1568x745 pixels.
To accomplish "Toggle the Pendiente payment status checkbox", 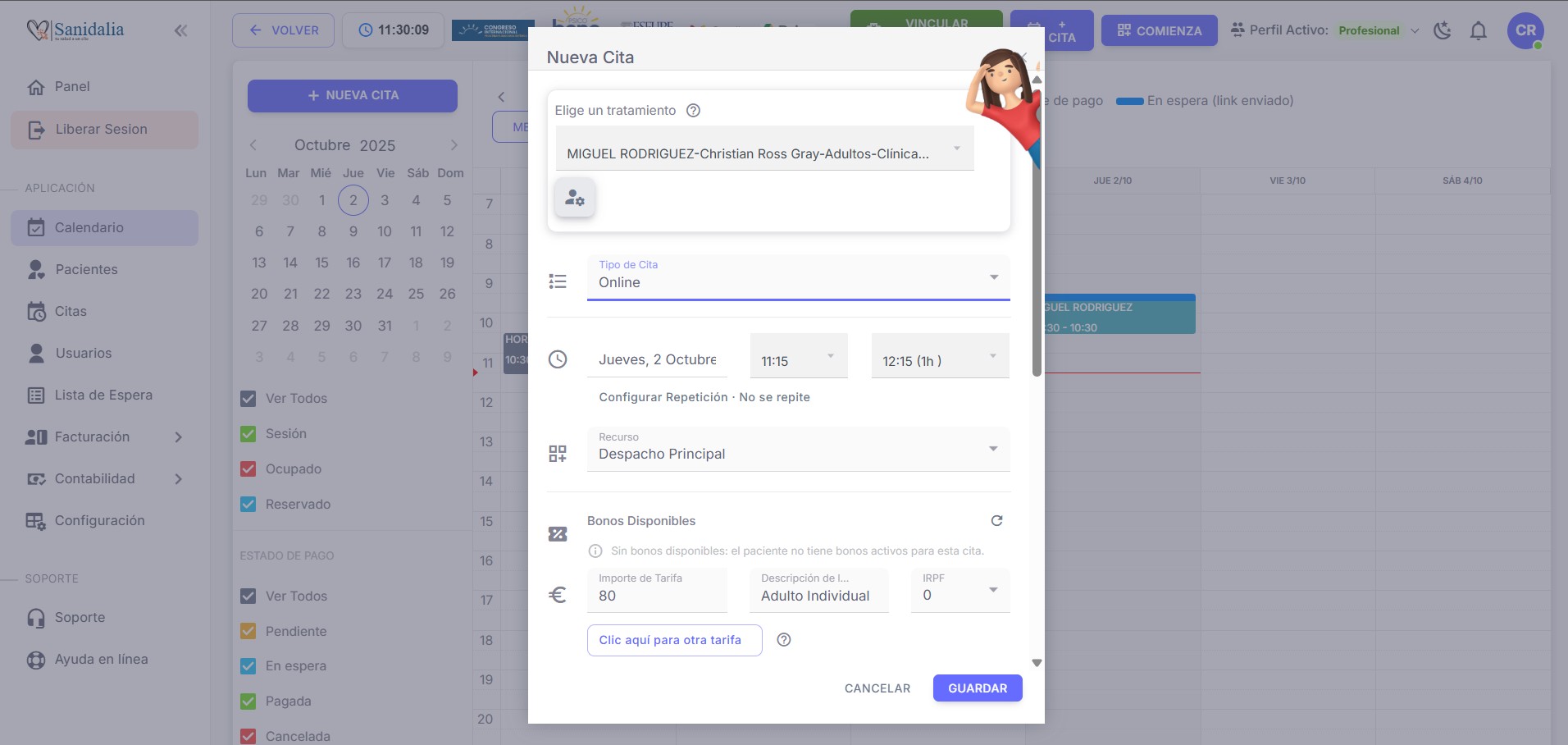I will pyautogui.click(x=248, y=632).
